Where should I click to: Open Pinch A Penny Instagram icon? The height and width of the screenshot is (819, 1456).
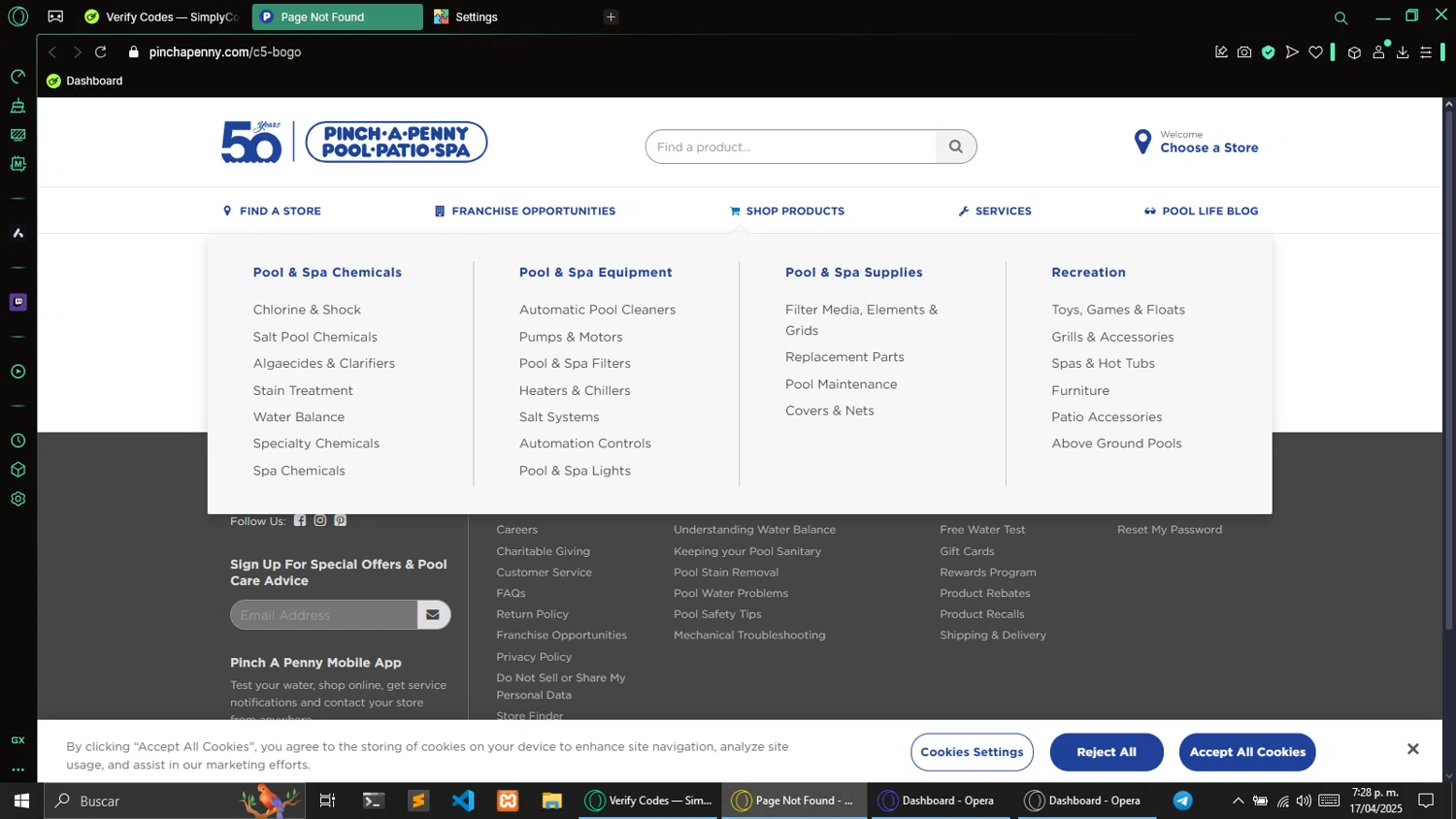click(320, 520)
